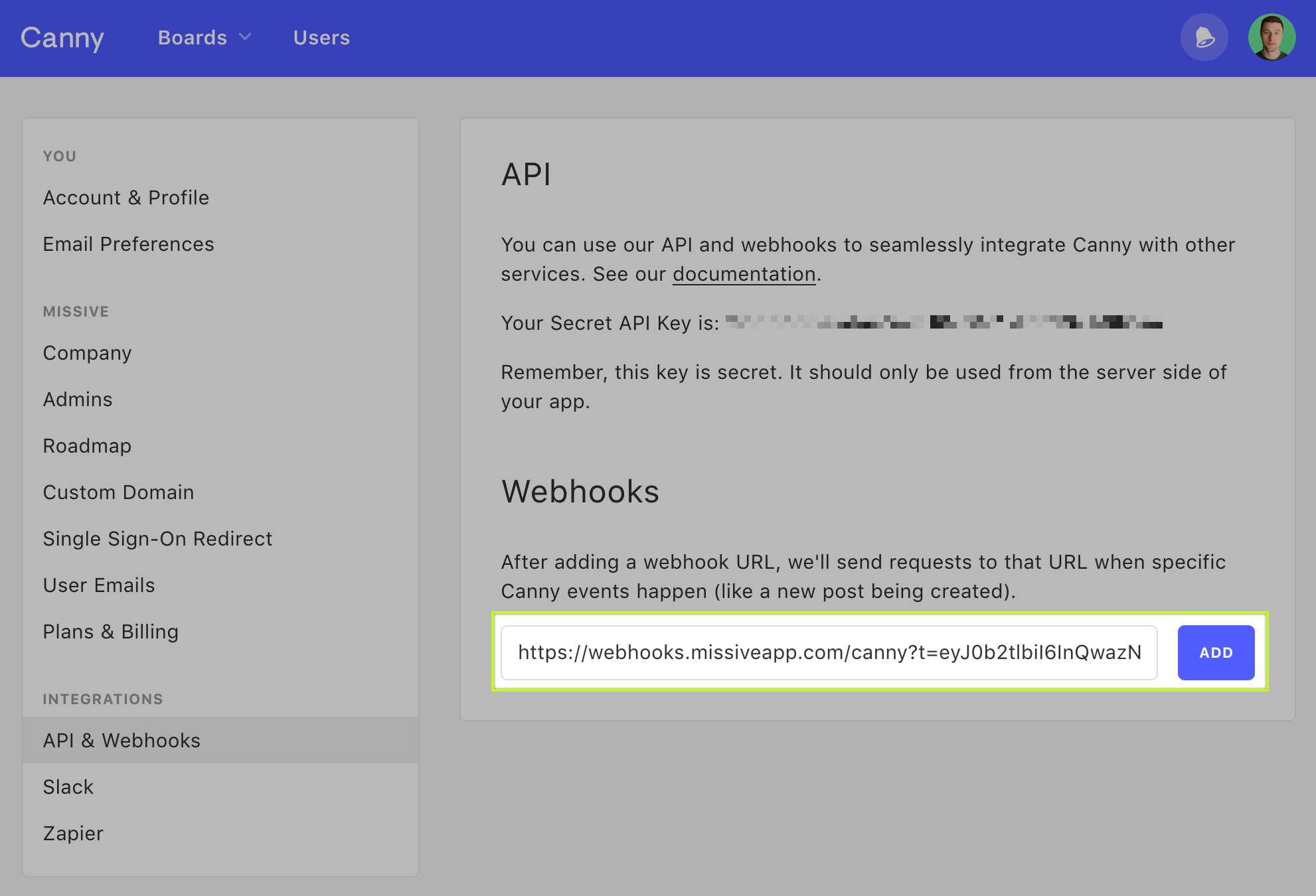Click the documentation link
This screenshot has width=1316, height=896.
click(x=744, y=274)
